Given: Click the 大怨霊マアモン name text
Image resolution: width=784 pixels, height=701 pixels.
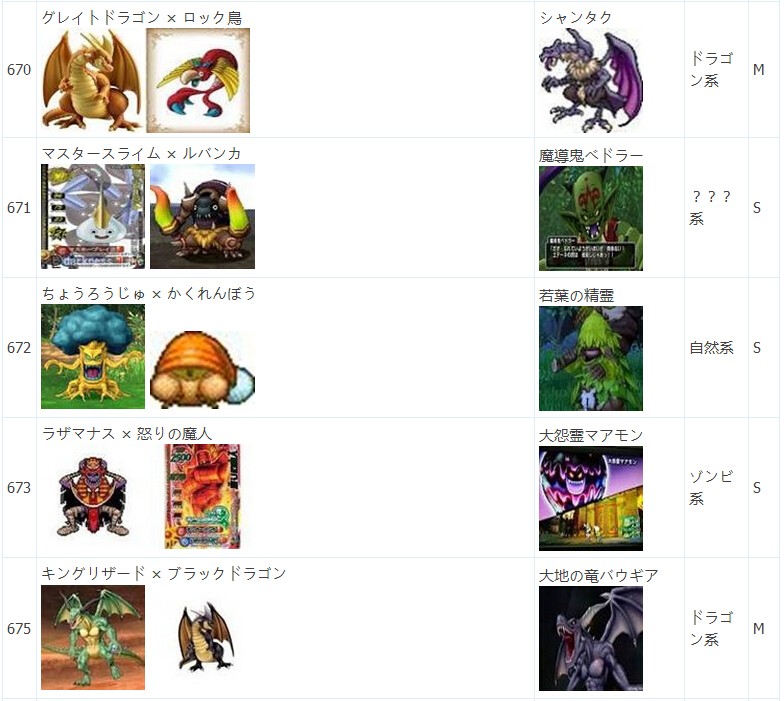Looking at the screenshot, I should pos(591,436).
